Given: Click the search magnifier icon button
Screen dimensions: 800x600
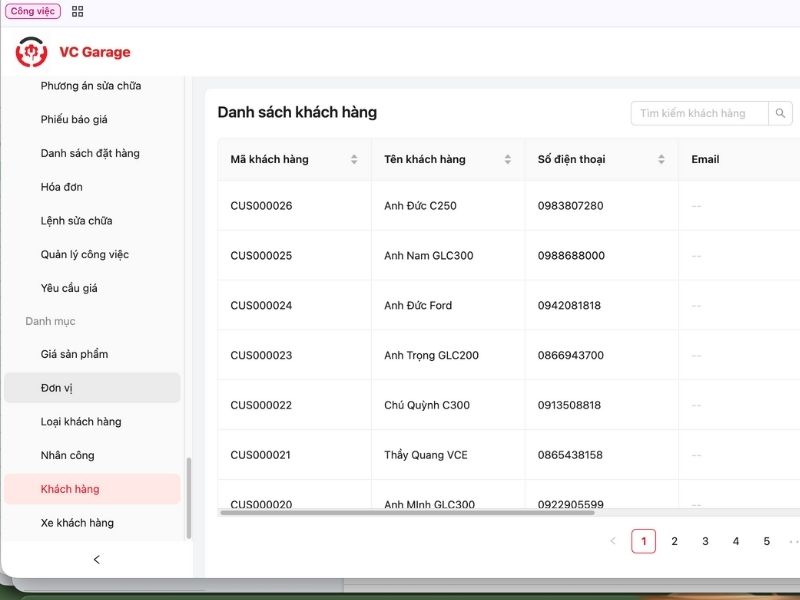Looking at the screenshot, I should pyautogui.click(x=780, y=113).
